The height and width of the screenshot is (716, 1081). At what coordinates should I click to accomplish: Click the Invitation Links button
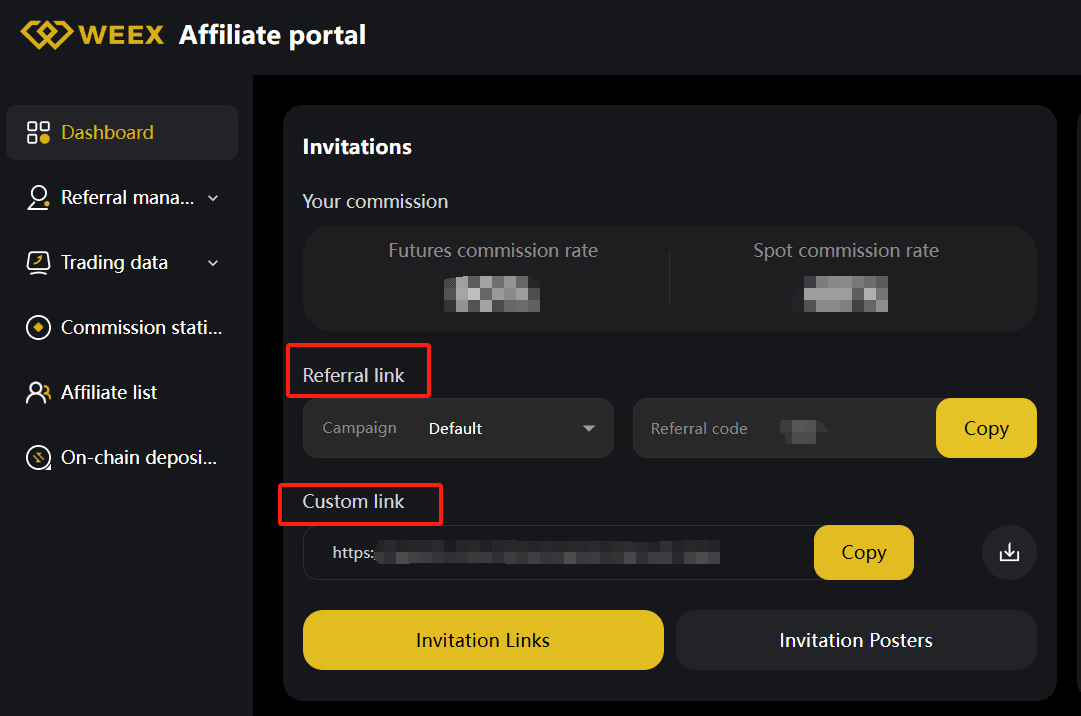(x=483, y=639)
